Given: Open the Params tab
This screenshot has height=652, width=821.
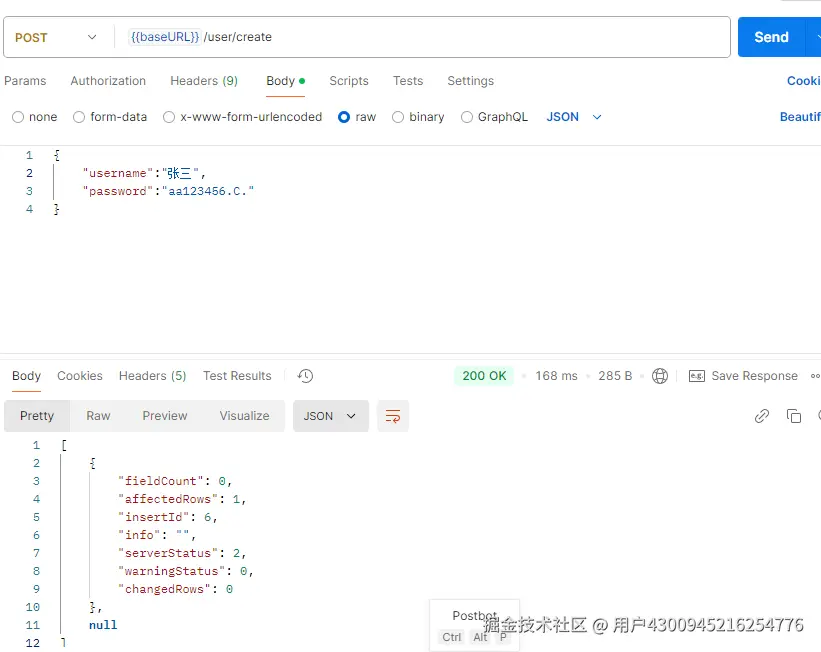Looking at the screenshot, I should pyautogui.click(x=25, y=81).
